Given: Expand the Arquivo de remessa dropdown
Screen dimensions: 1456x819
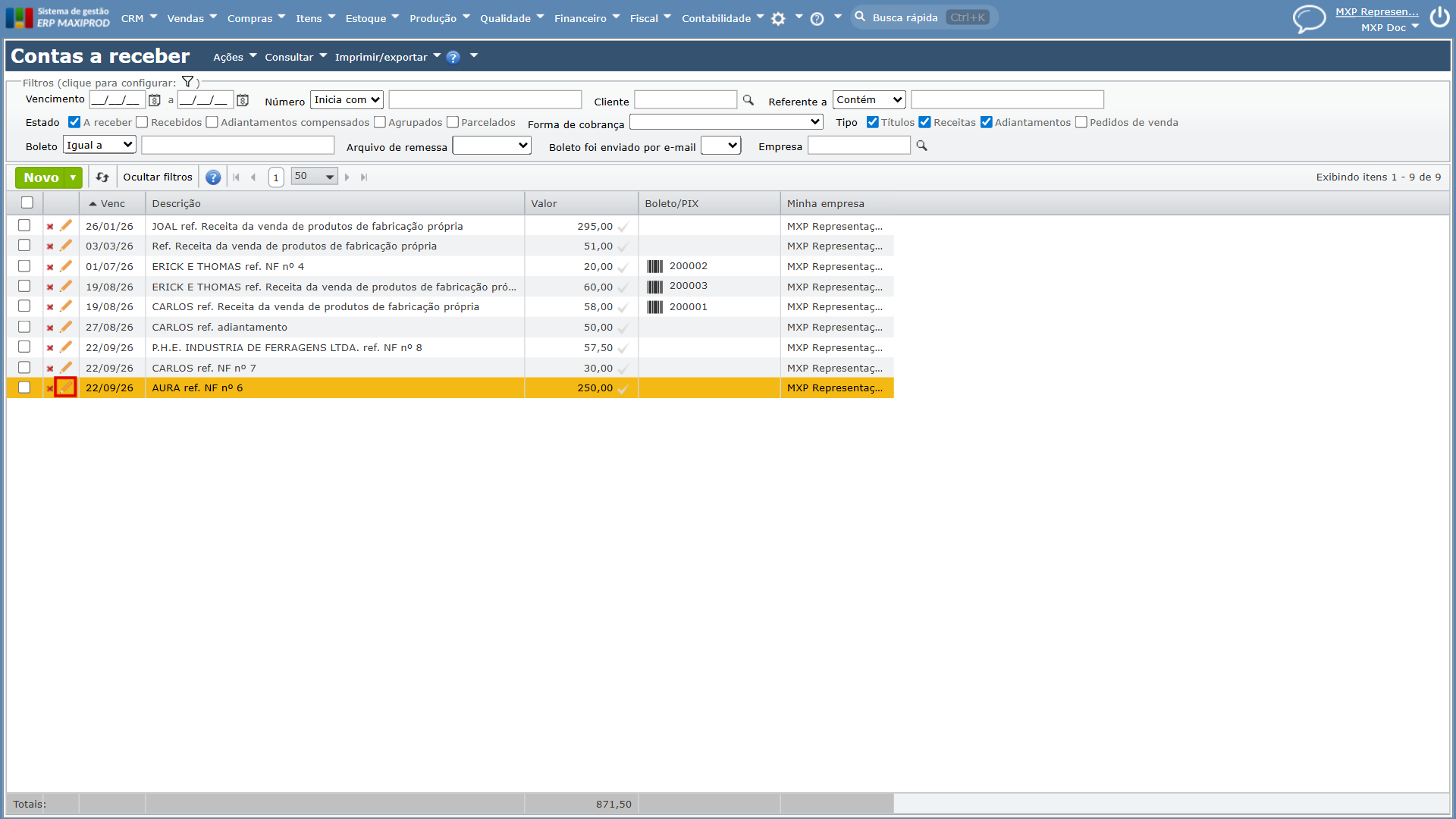Looking at the screenshot, I should click(492, 146).
